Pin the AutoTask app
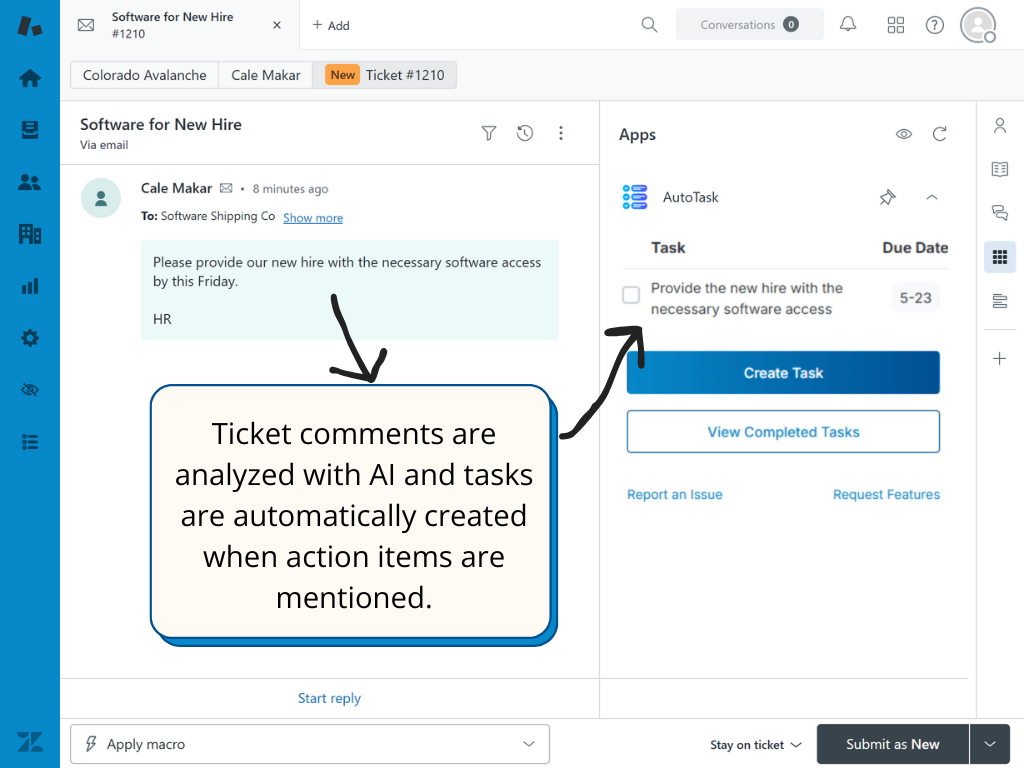 click(x=887, y=197)
